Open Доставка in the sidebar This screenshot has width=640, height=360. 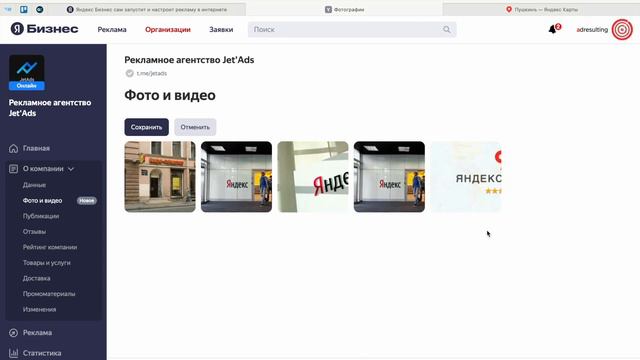(x=36, y=278)
